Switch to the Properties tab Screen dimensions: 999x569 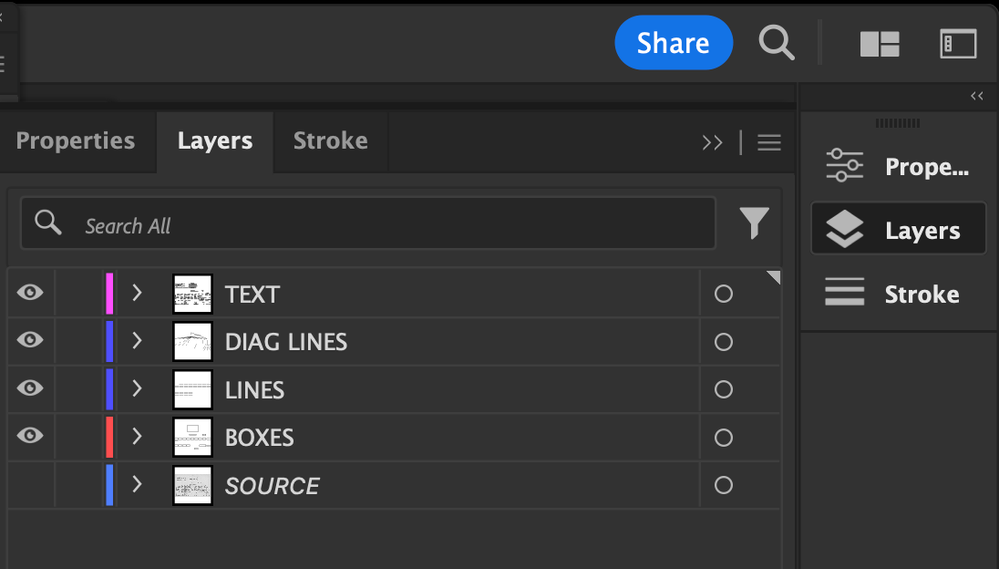click(75, 141)
